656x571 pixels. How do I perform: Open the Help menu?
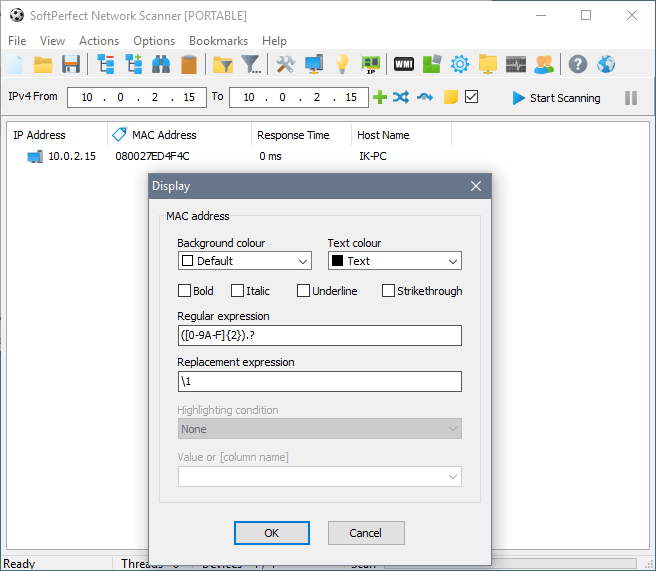pyautogui.click(x=274, y=41)
